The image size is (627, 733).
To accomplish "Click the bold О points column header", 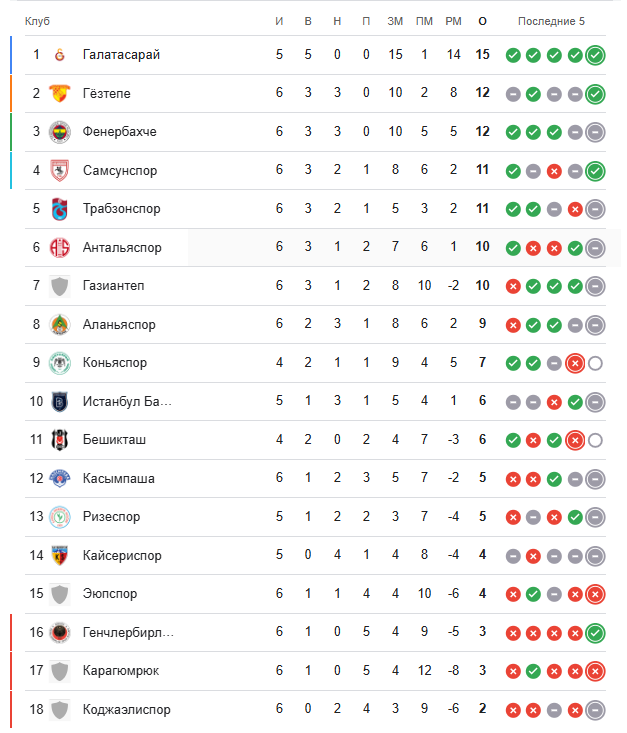I will [x=483, y=21].
